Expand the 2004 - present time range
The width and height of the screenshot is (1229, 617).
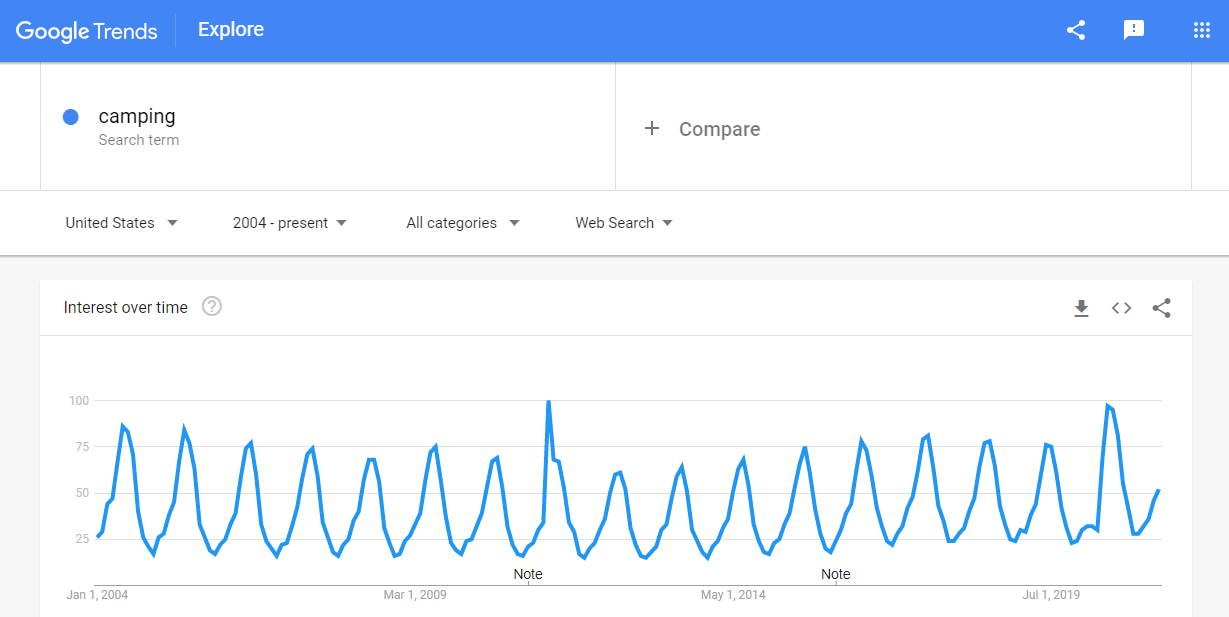289,223
